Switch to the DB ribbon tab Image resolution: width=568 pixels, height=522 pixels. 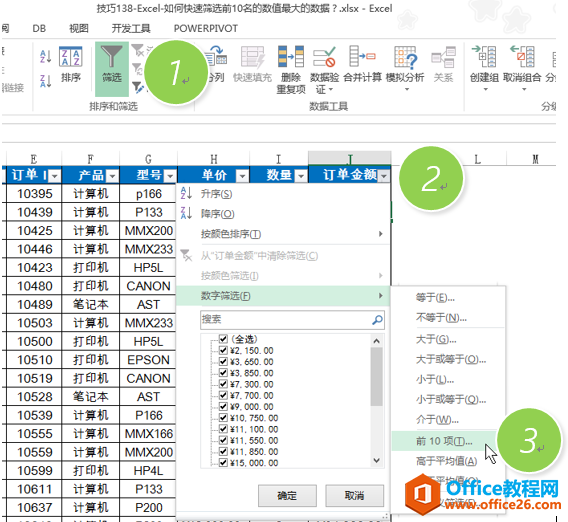(x=39, y=28)
